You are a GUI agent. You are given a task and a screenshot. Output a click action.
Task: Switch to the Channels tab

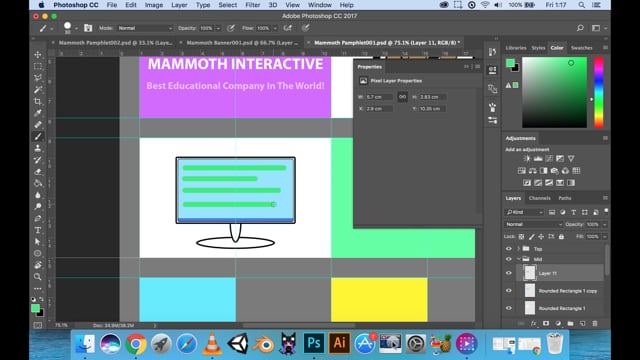click(x=540, y=198)
